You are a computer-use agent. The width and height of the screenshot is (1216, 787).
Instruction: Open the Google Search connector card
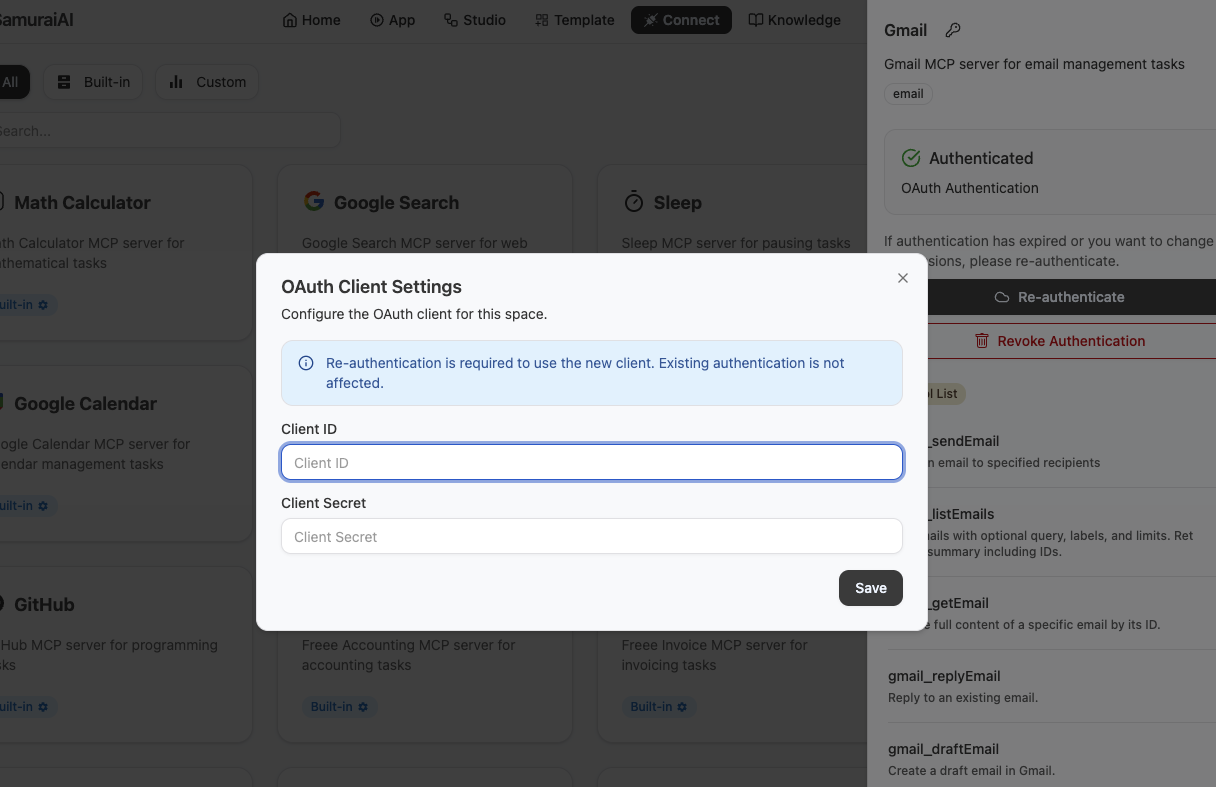[x=425, y=210]
